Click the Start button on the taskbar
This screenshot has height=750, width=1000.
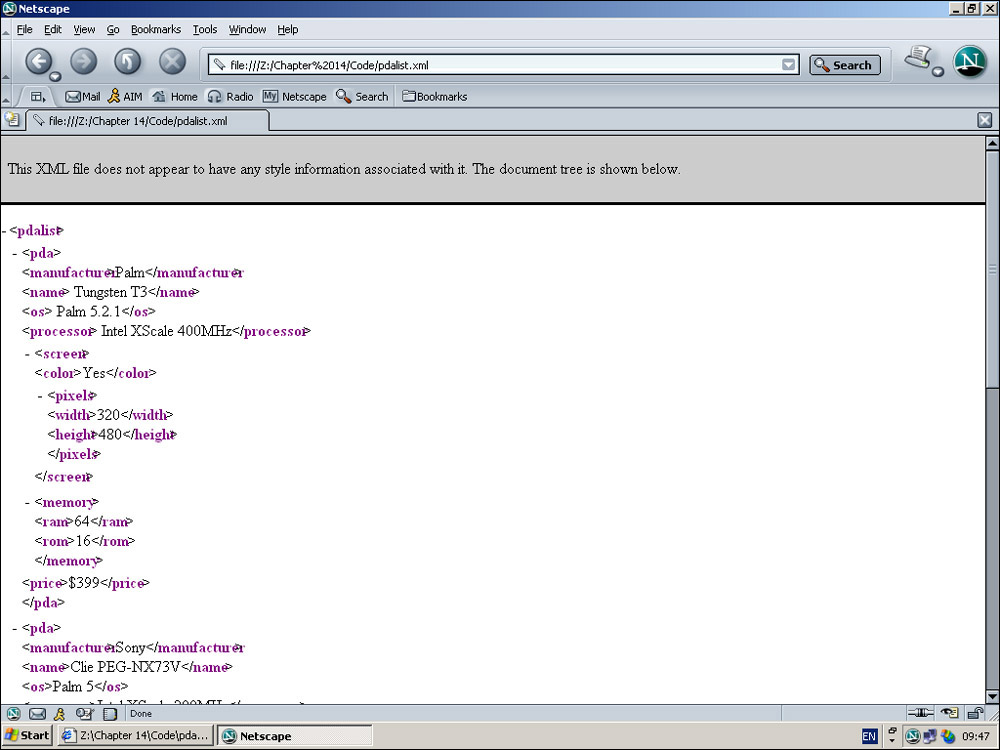tap(27, 736)
